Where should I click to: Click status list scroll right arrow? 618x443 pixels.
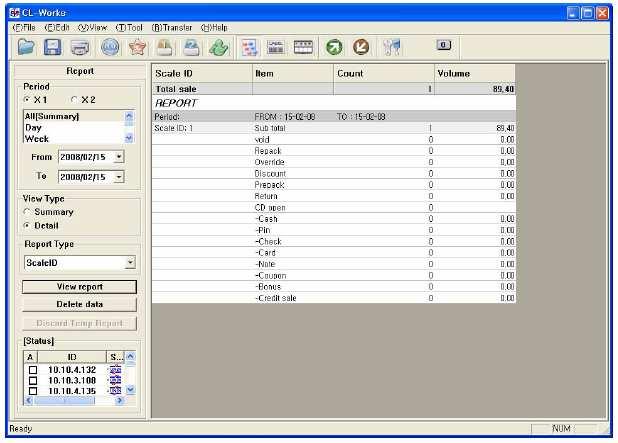coord(119,400)
